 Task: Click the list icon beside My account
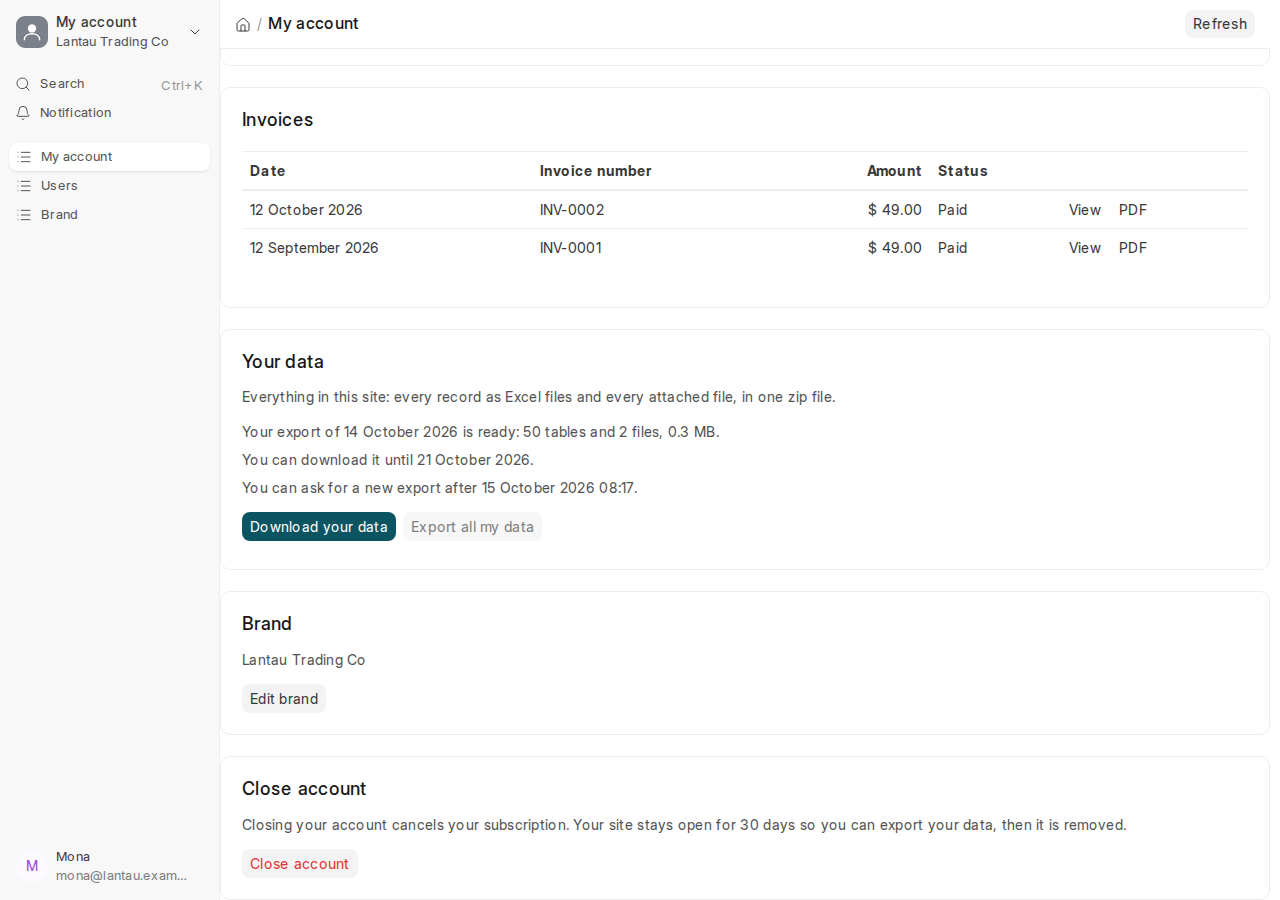point(25,157)
